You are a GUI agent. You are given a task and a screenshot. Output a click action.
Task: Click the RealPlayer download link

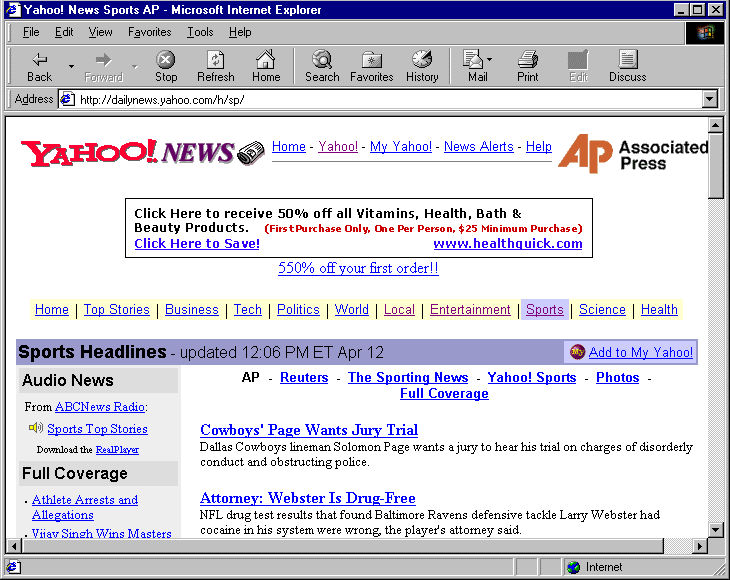(x=117, y=450)
